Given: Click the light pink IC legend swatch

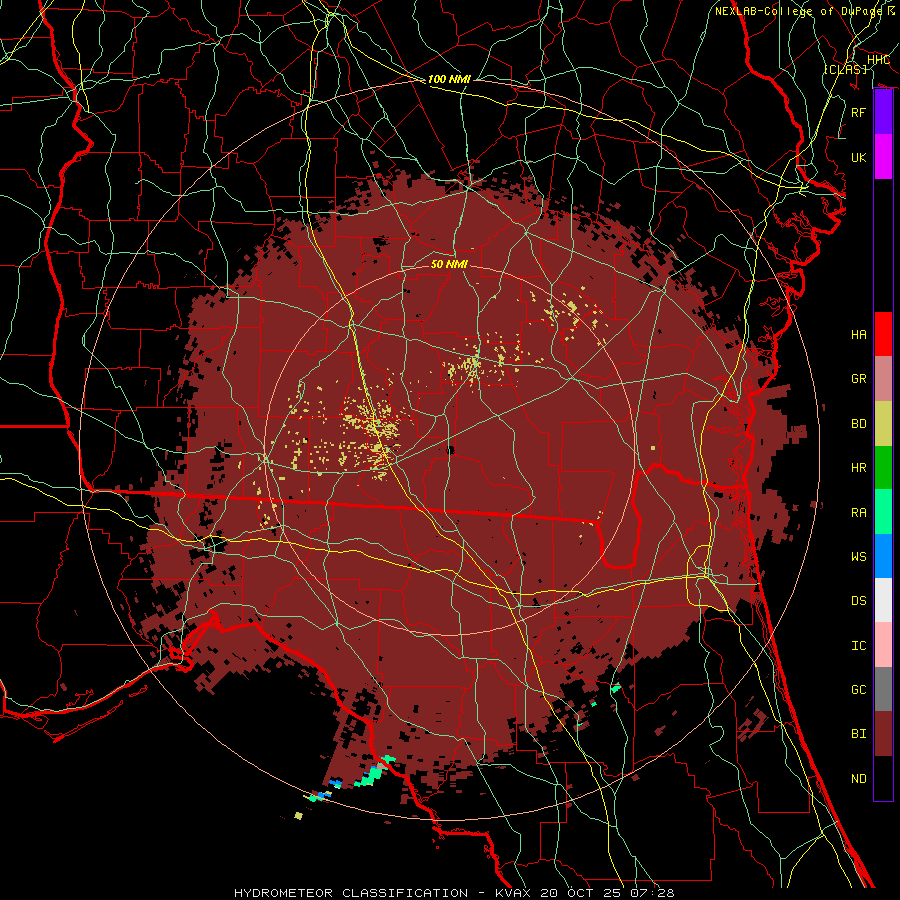Looking at the screenshot, I should point(883,645).
